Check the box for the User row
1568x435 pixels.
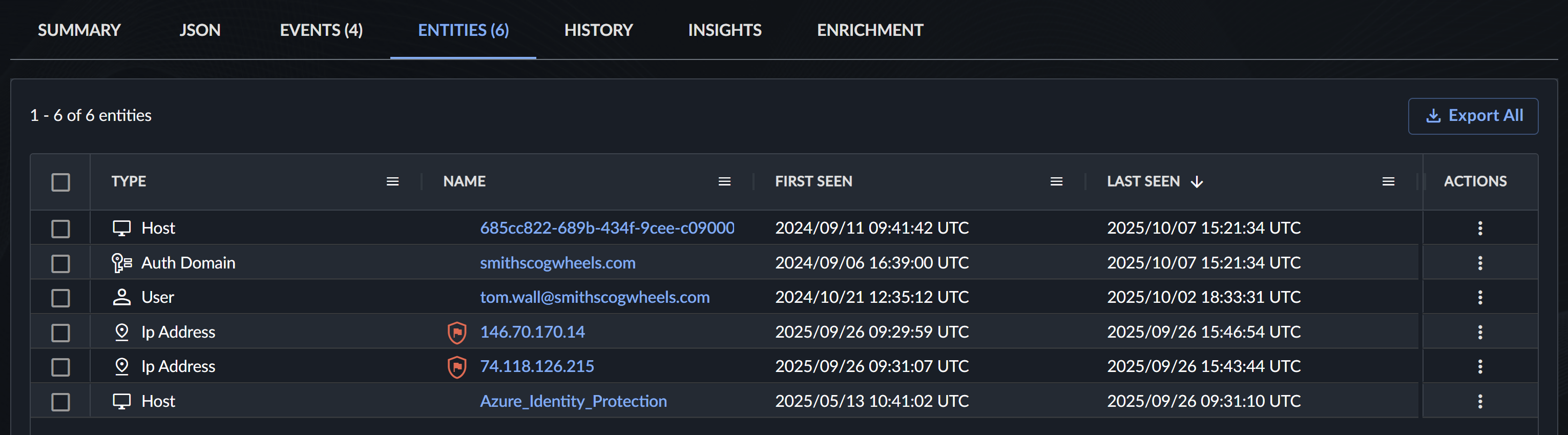(x=61, y=298)
